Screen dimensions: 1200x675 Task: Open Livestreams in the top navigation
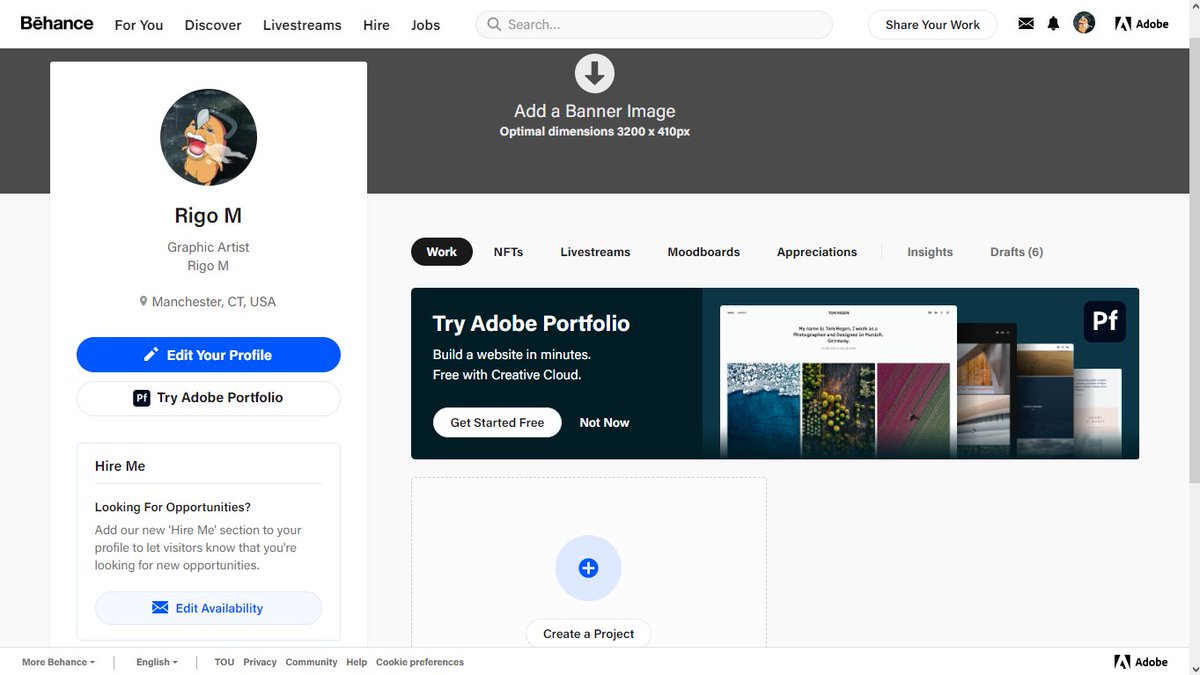click(x=302, y=25)
